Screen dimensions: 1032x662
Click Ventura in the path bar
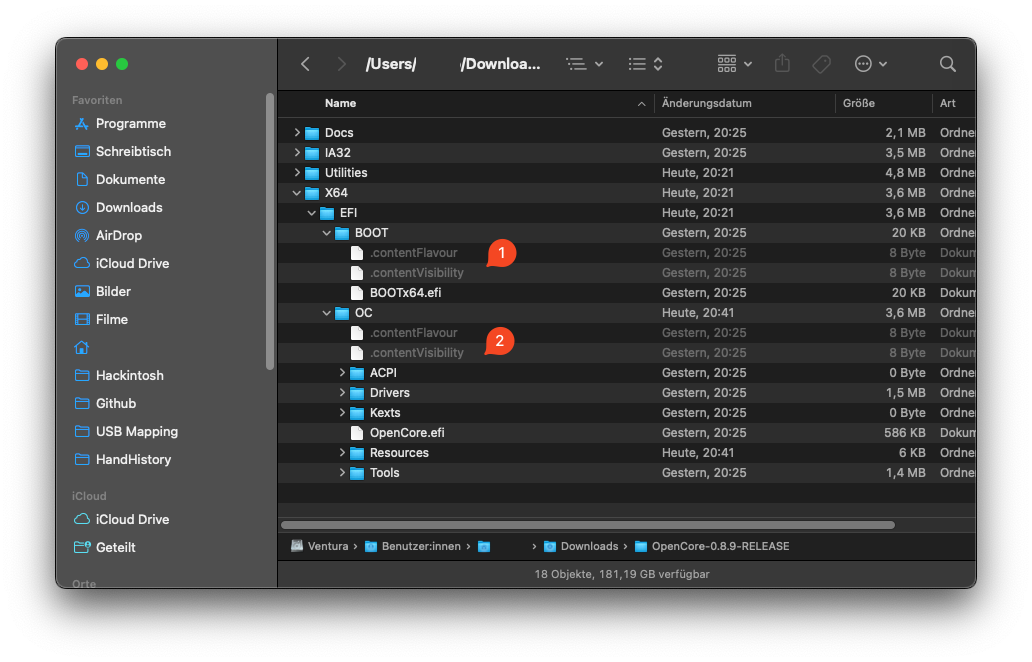[x=320, y=546]
